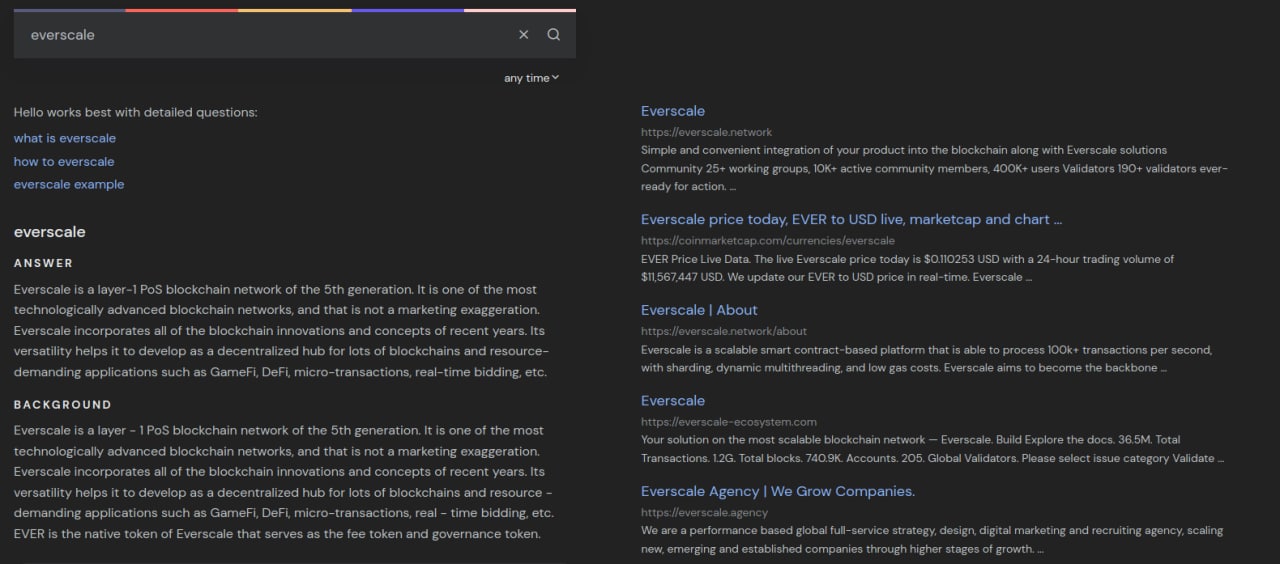Select the "how to everscale" suggestion
This screenshot has width=1280, height=564.
(64, 161)
